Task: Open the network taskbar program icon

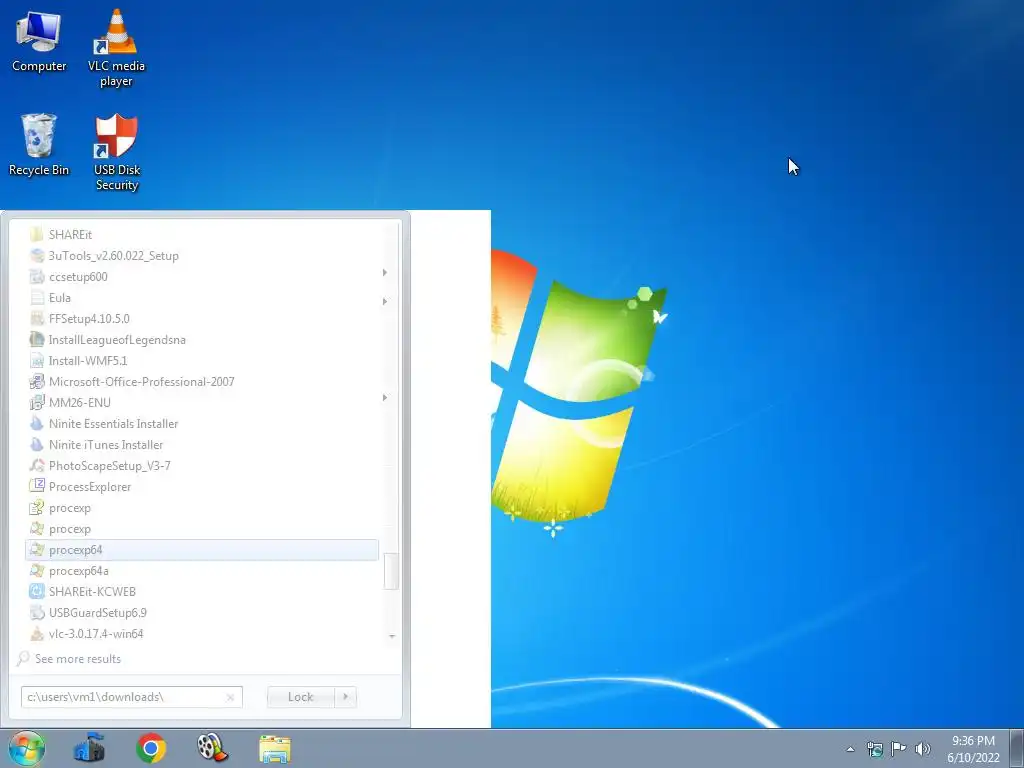Action: point(89,748)
